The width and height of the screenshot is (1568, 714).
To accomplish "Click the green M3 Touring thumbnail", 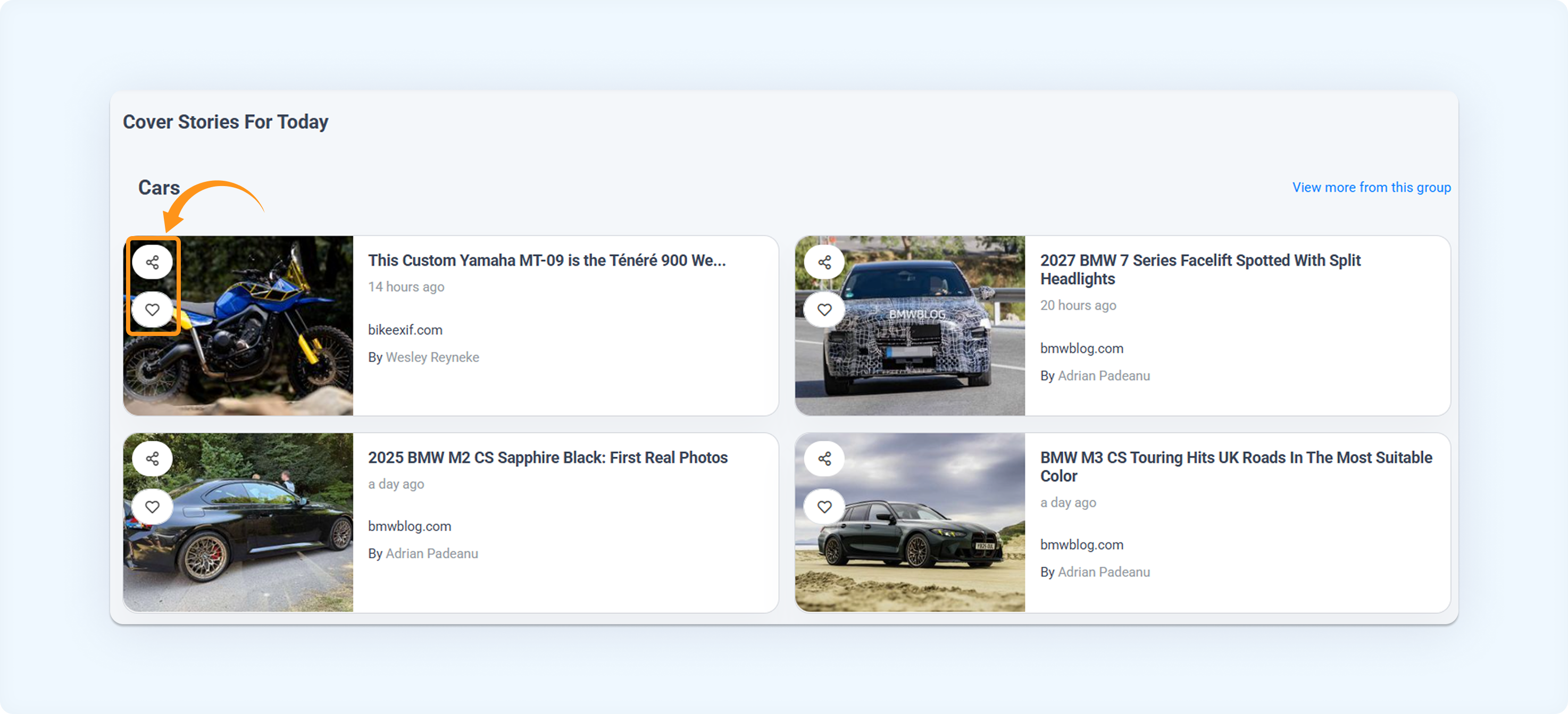I will coord(910,523).
